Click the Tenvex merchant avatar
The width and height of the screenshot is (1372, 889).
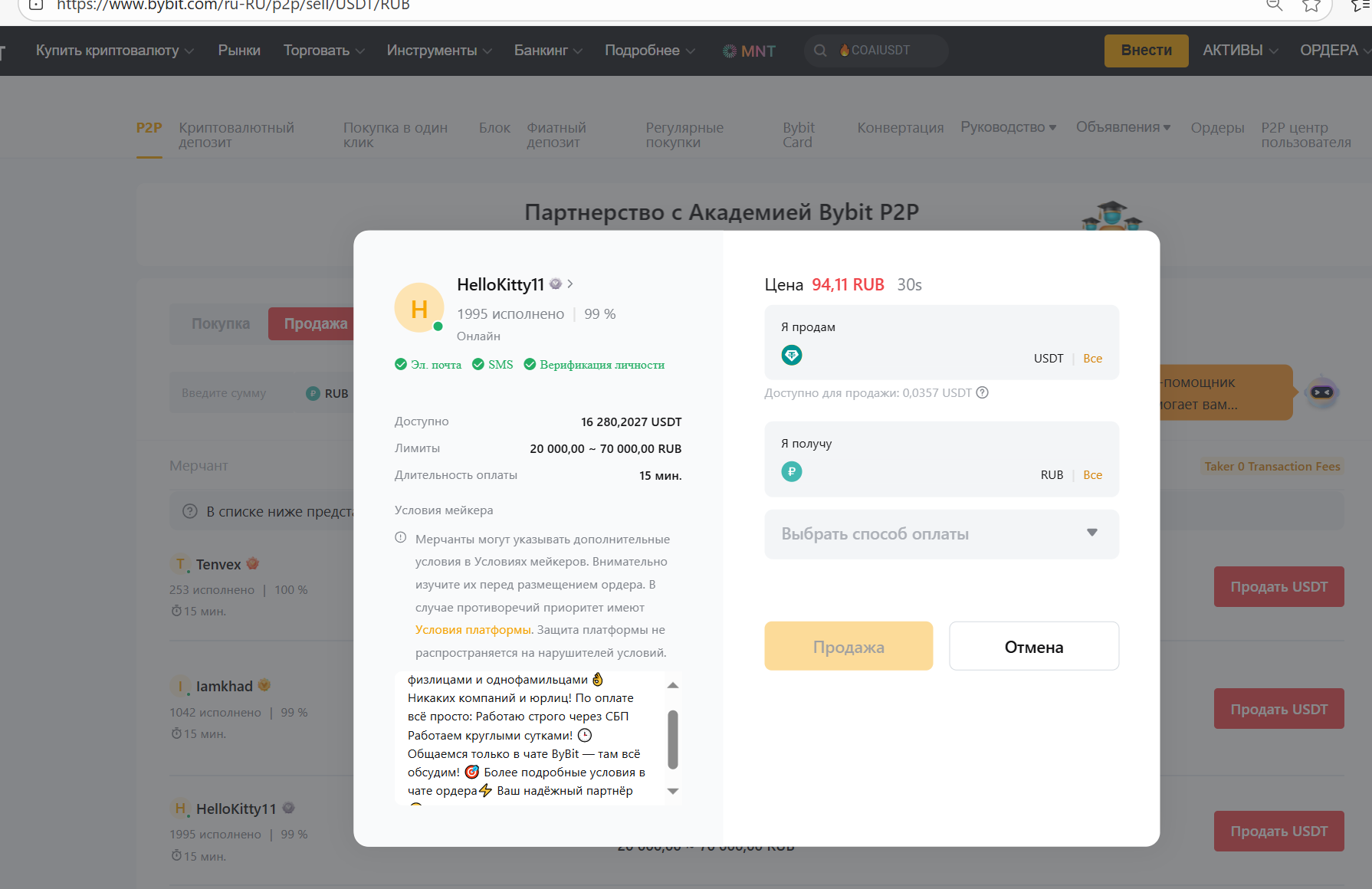tap(180, 564)
